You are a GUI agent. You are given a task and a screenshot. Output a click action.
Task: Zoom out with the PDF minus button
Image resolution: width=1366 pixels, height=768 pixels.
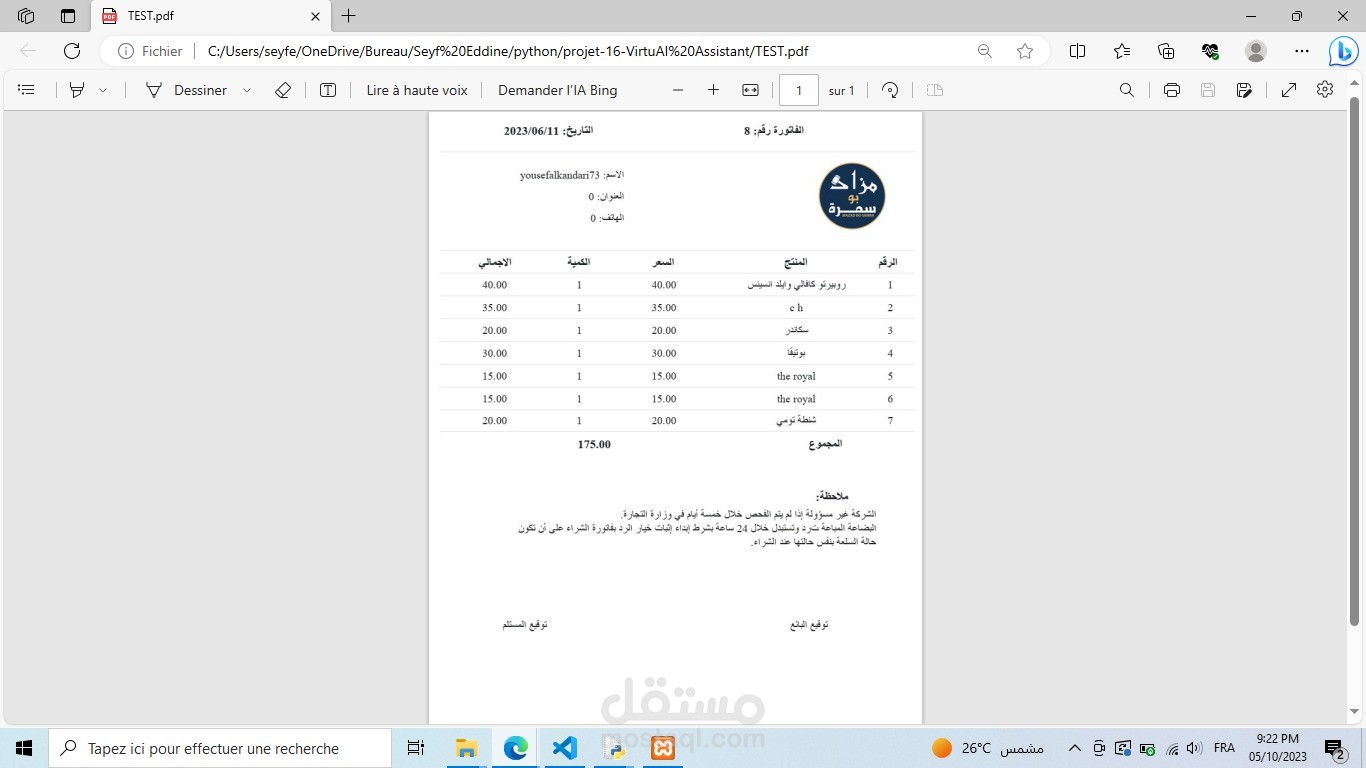pyautogui.click(x=678, y=90)
